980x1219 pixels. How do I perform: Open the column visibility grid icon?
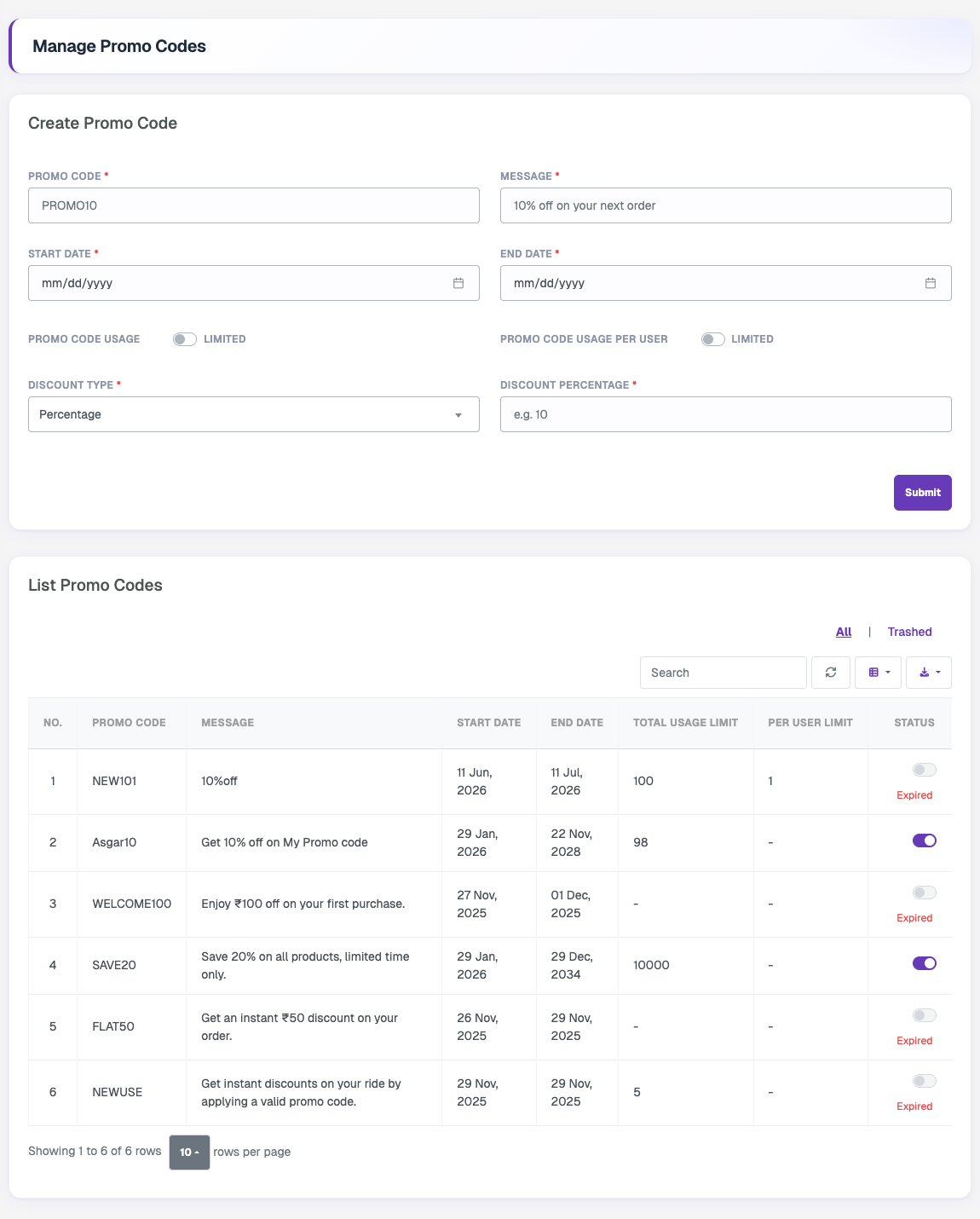point(879,673)
